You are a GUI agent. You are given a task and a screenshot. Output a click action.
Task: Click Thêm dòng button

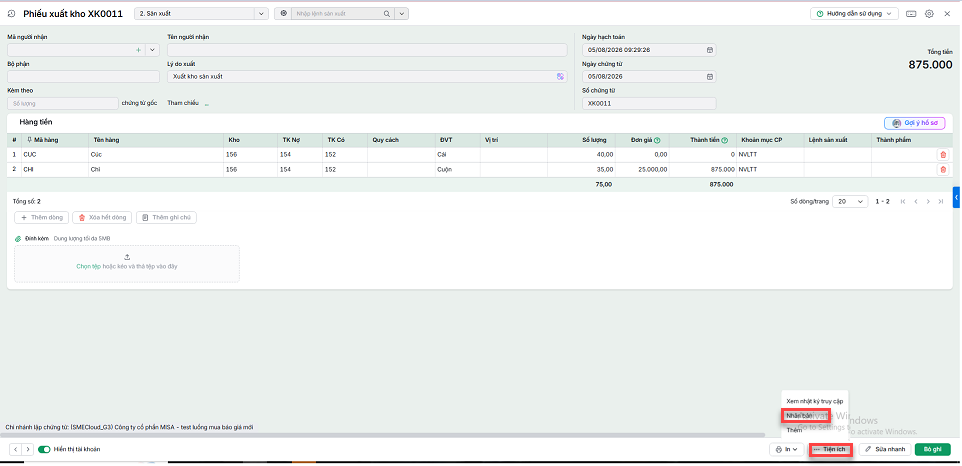click(x=42, y=218)
